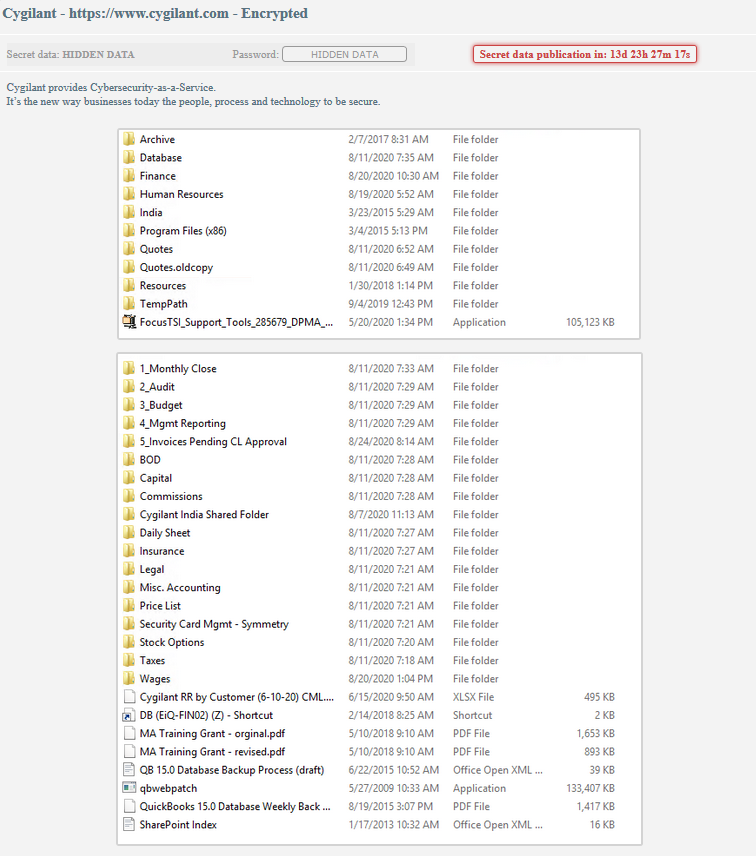Select the 4_Mgmt Reporting folder name
Image resolution: width=756 pixels, height=856 pixels.
pos(182,423)
